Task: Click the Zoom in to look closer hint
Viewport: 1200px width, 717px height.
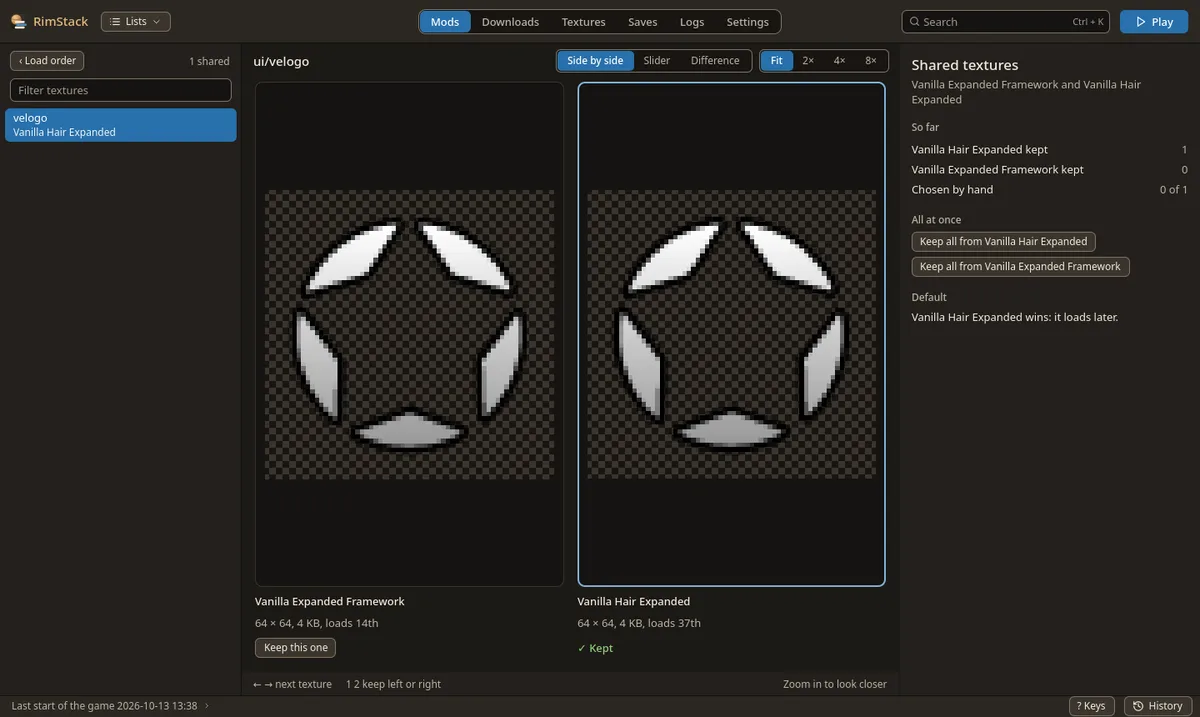Action: tap(835, 684)
